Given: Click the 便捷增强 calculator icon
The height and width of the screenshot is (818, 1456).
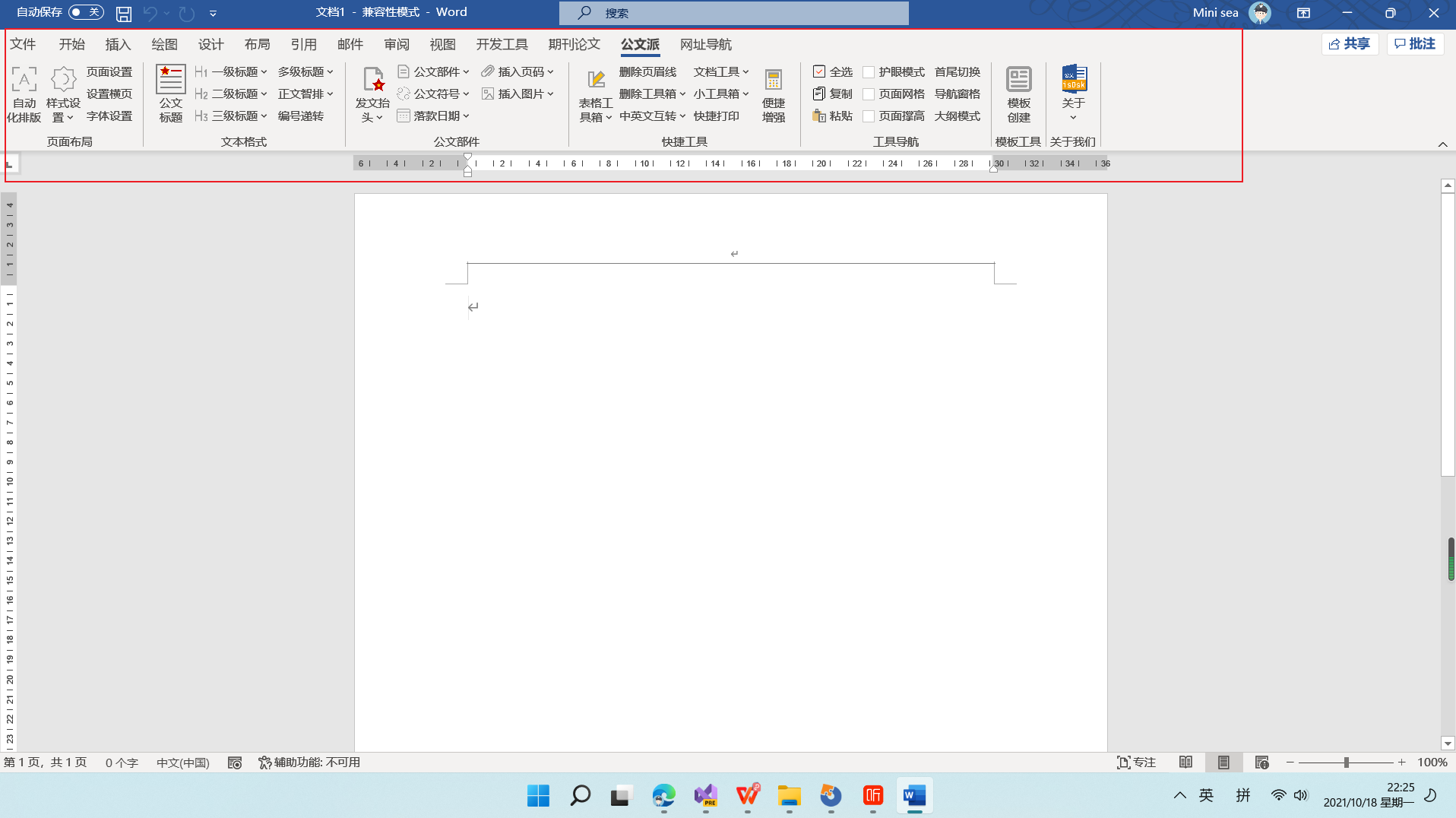Looking at the screenshot, I should (774, 79).
